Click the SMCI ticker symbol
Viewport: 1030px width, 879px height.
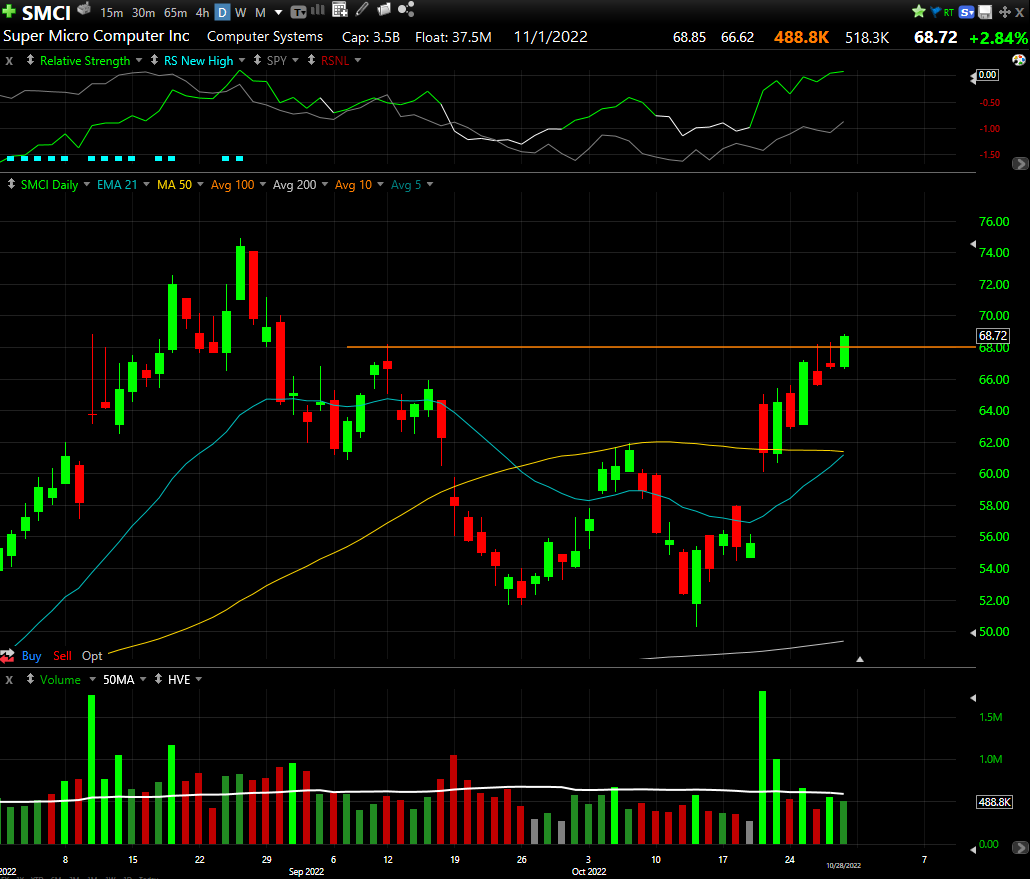pyautogui.click(x=46, y=13)
